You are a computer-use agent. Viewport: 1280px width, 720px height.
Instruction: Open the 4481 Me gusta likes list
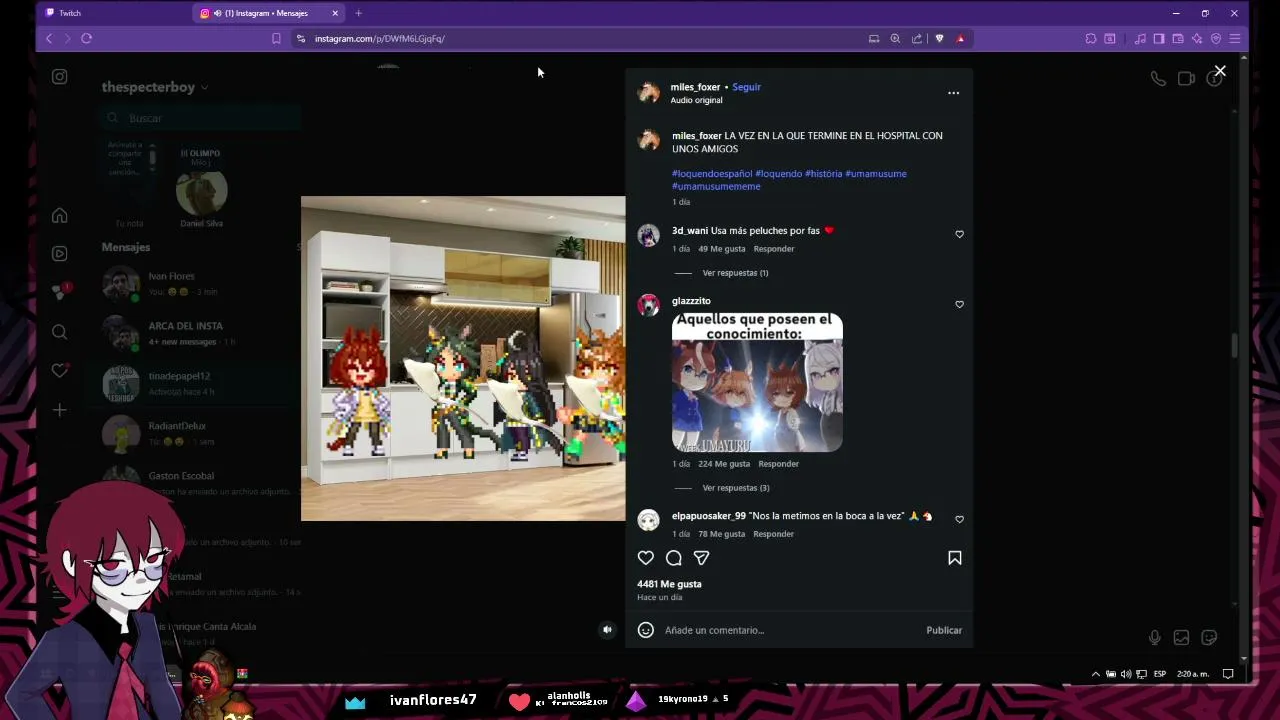669,584
